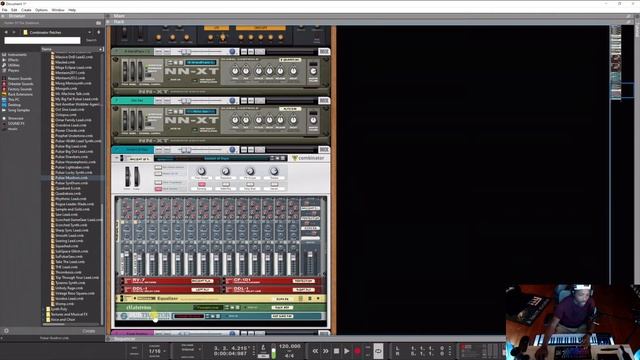Viewport: 640px width, 360px height.
Task: Open Song Samples location
Action: [x=16, y=110]
